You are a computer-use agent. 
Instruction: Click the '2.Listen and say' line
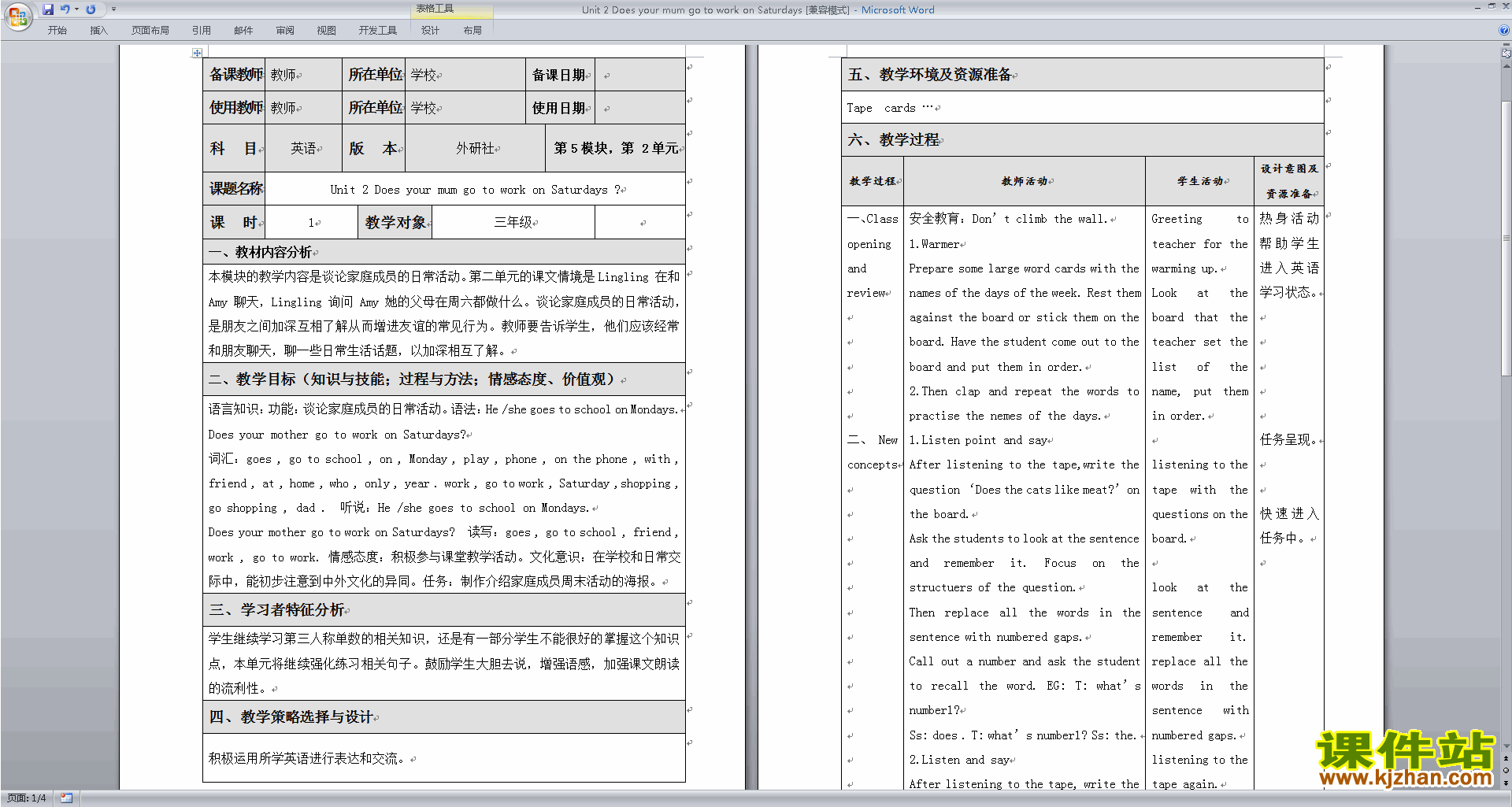point(959,760)
